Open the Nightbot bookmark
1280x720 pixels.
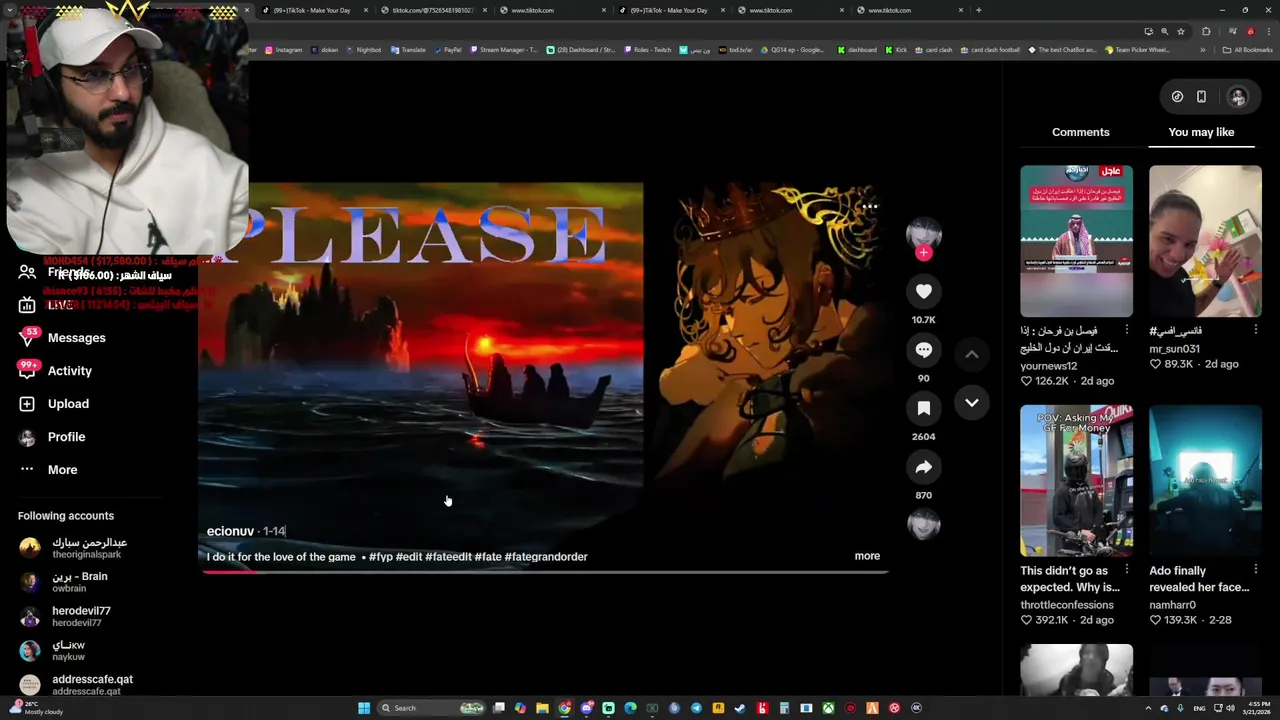(364, 50)
